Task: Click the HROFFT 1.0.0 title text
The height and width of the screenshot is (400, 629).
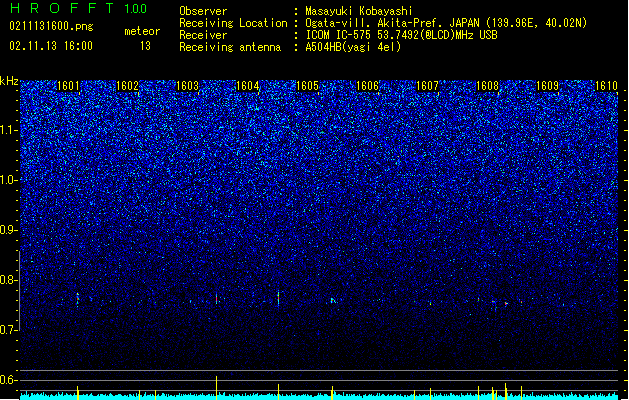Action: point(78,8)
